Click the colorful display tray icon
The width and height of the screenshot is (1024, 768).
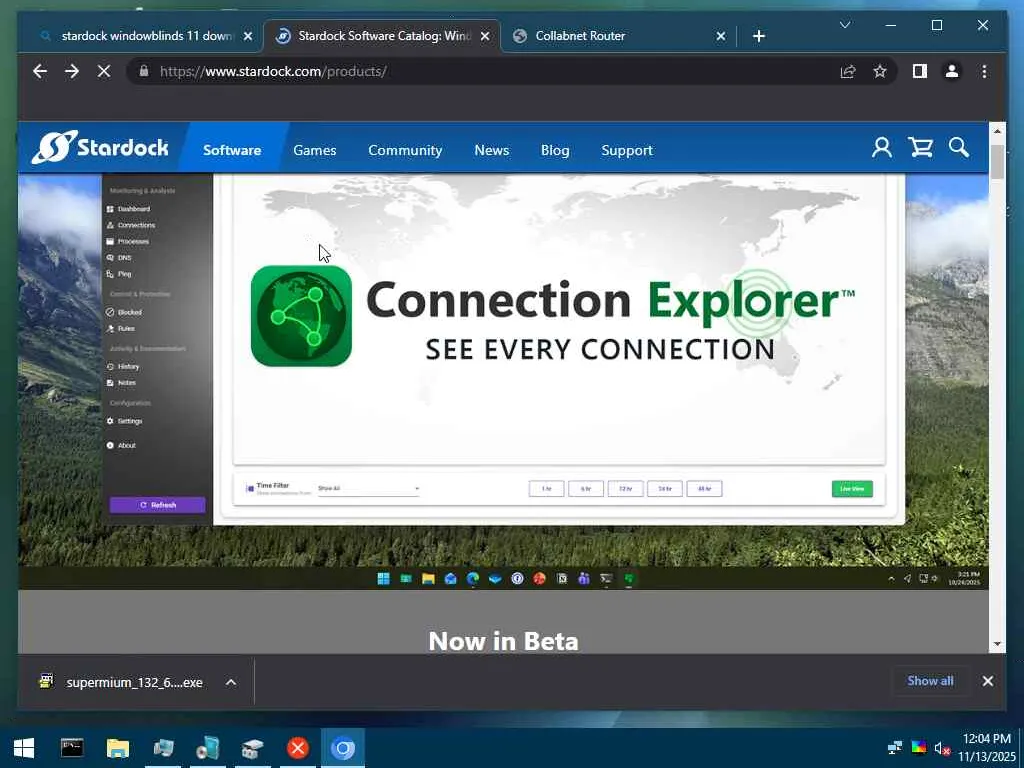918,748
